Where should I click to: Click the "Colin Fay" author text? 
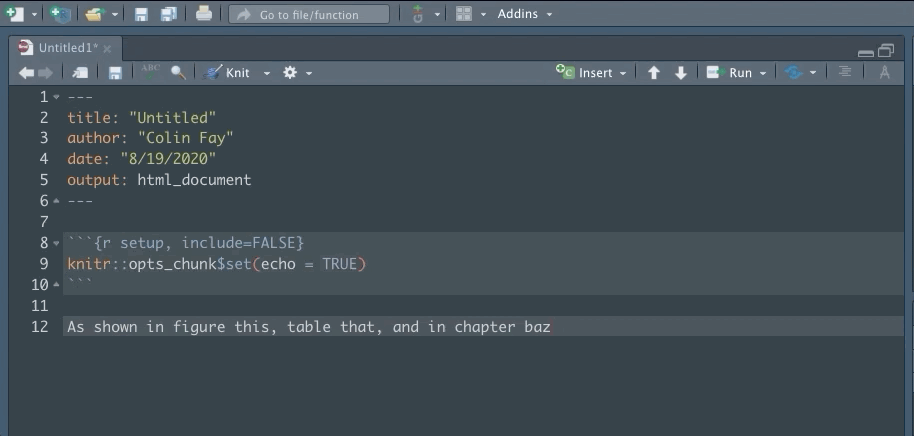pyautogui.click(x=185, y=138)
